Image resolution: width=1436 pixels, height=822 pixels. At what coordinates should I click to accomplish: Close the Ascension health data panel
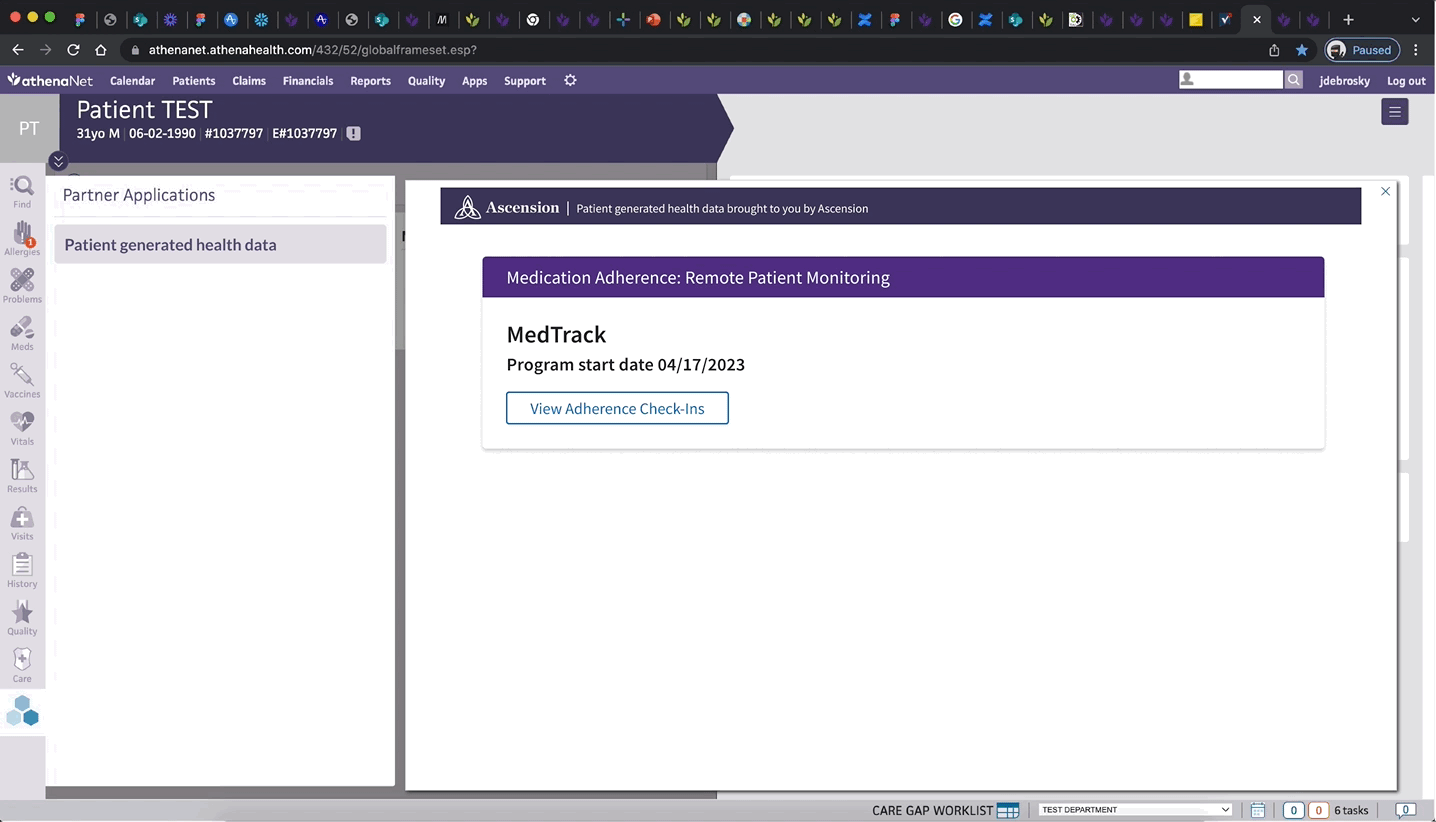click(1385, 191)
